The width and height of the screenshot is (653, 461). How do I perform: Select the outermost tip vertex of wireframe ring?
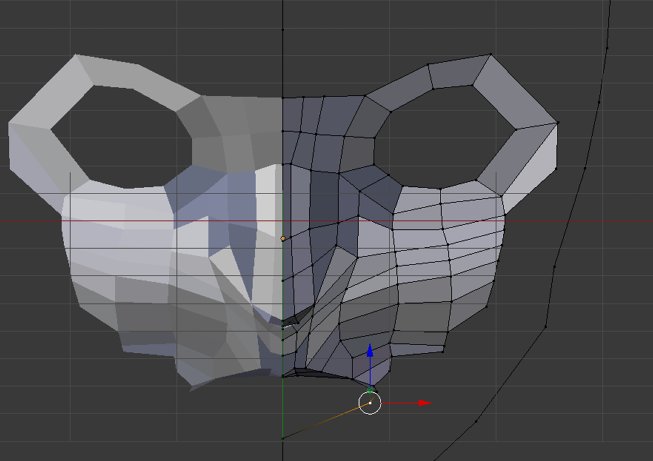pos(557,122)
